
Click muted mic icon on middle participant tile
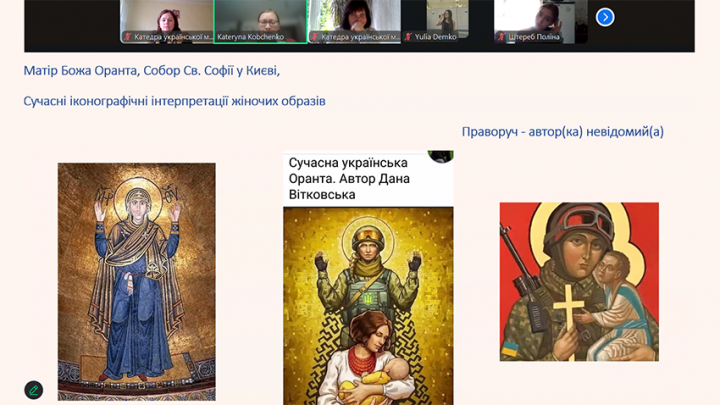click(316, 37)
